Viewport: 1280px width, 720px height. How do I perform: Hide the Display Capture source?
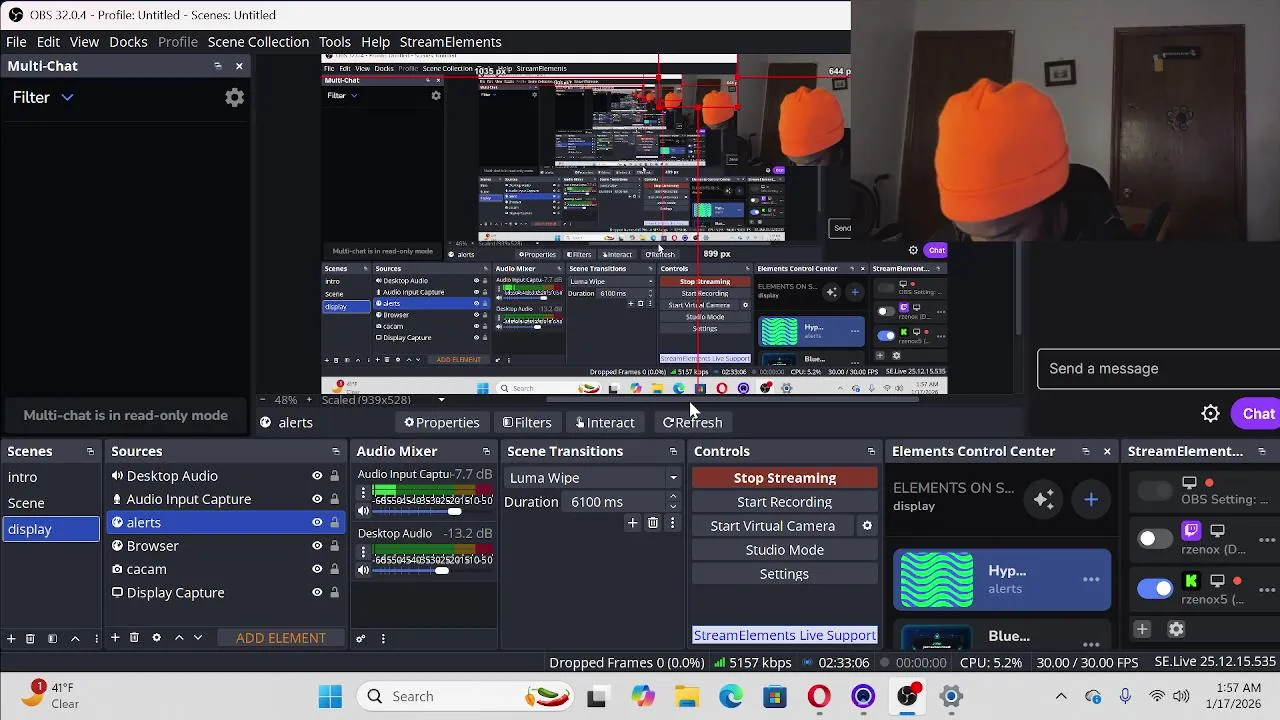317,592
